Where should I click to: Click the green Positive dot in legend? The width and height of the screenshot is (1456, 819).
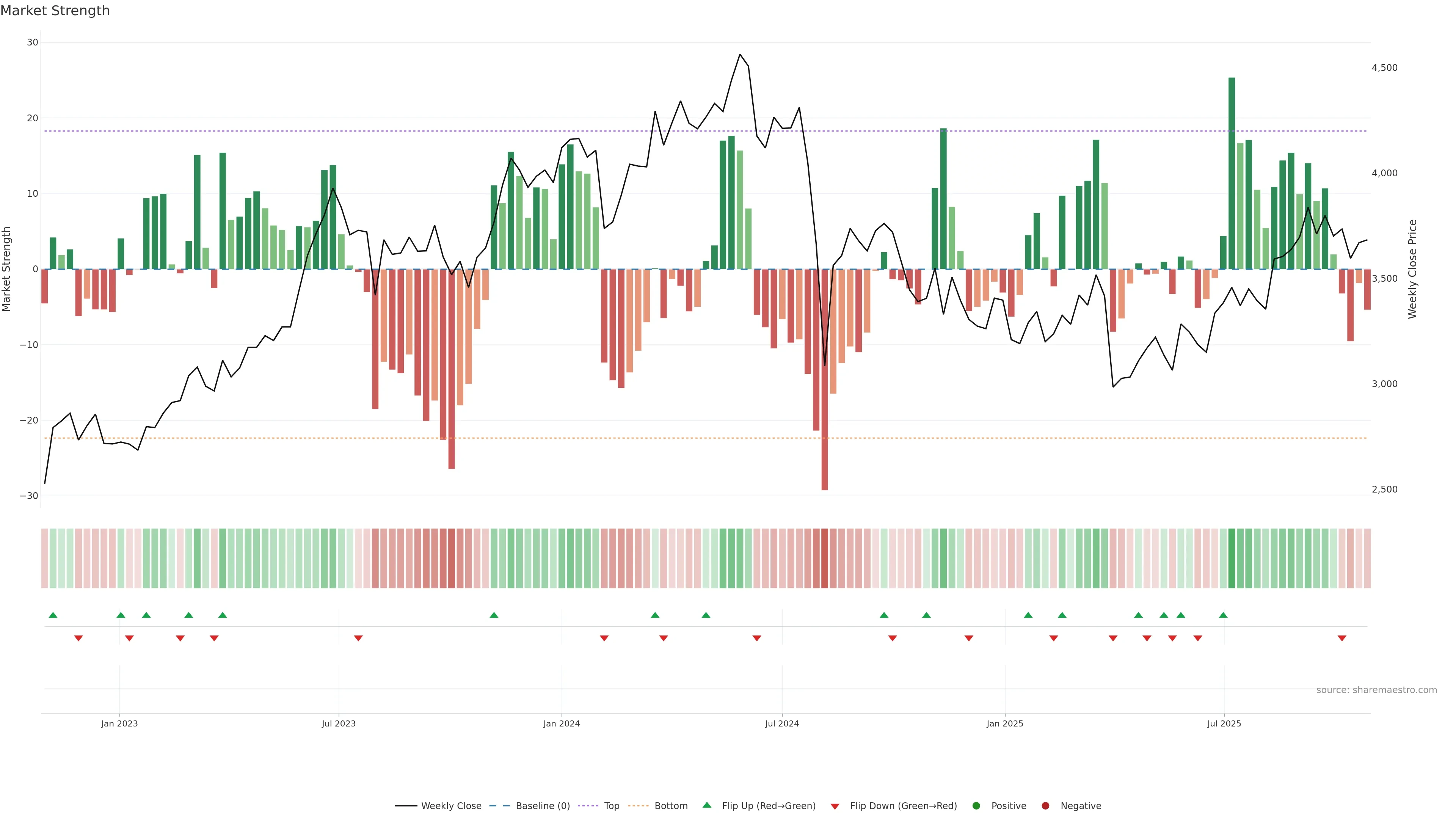(x=976, y=806)
